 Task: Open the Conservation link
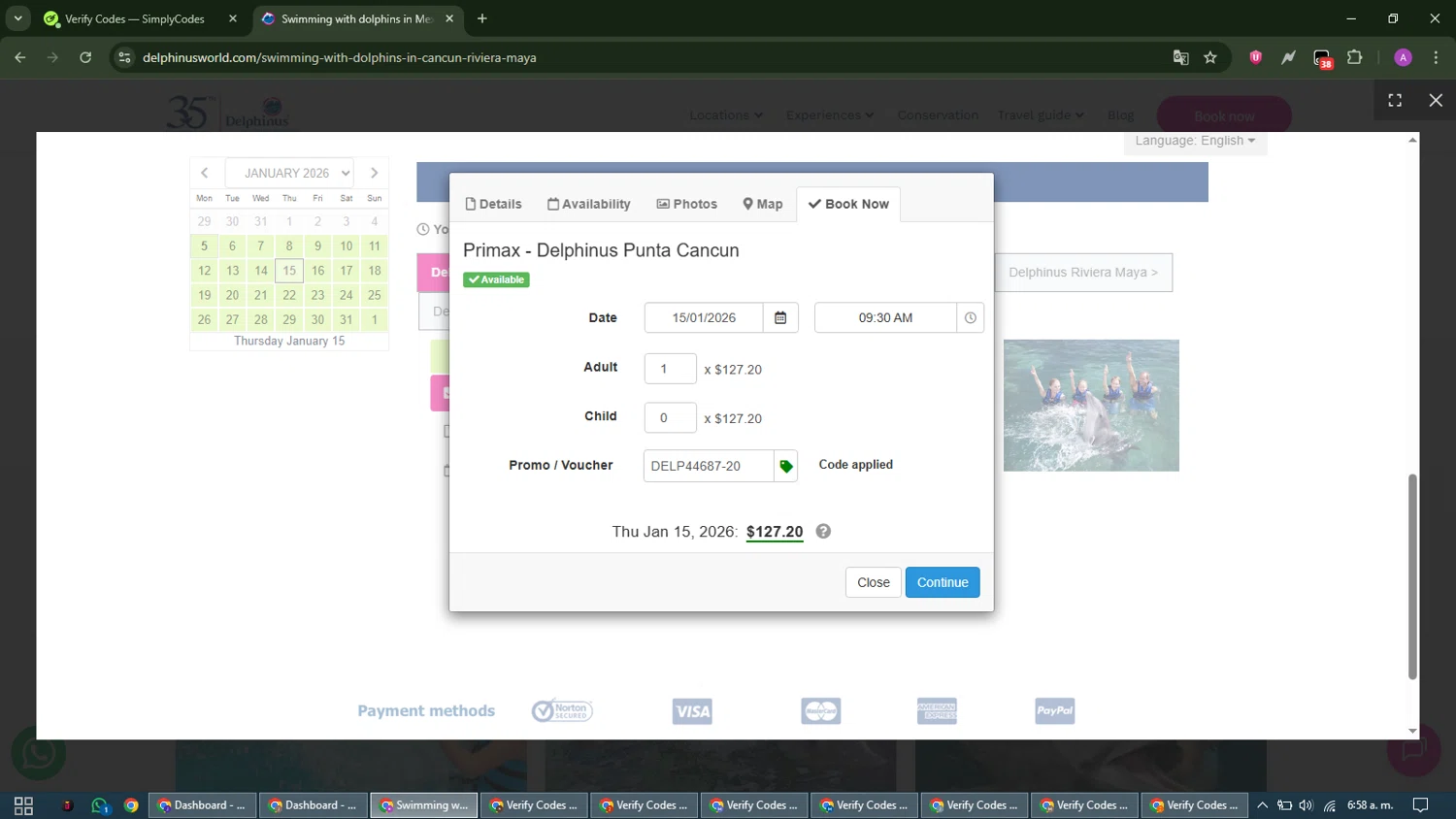[938, 115]
